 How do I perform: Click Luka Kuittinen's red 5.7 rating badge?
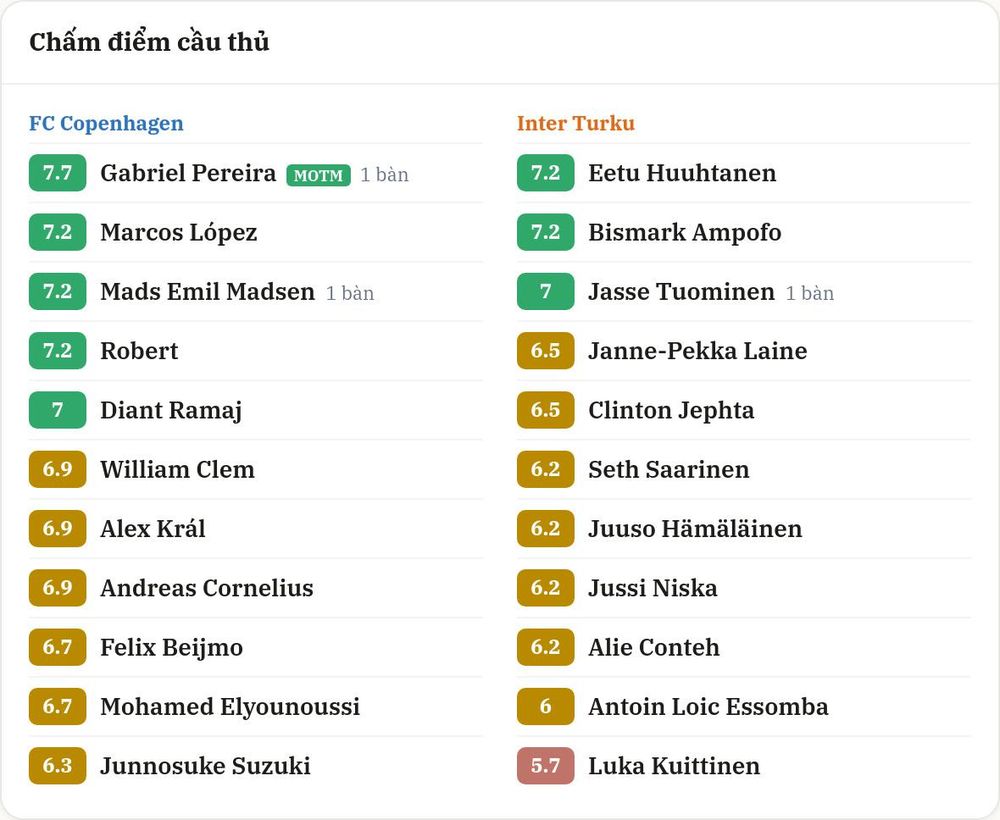click(545, 765)
